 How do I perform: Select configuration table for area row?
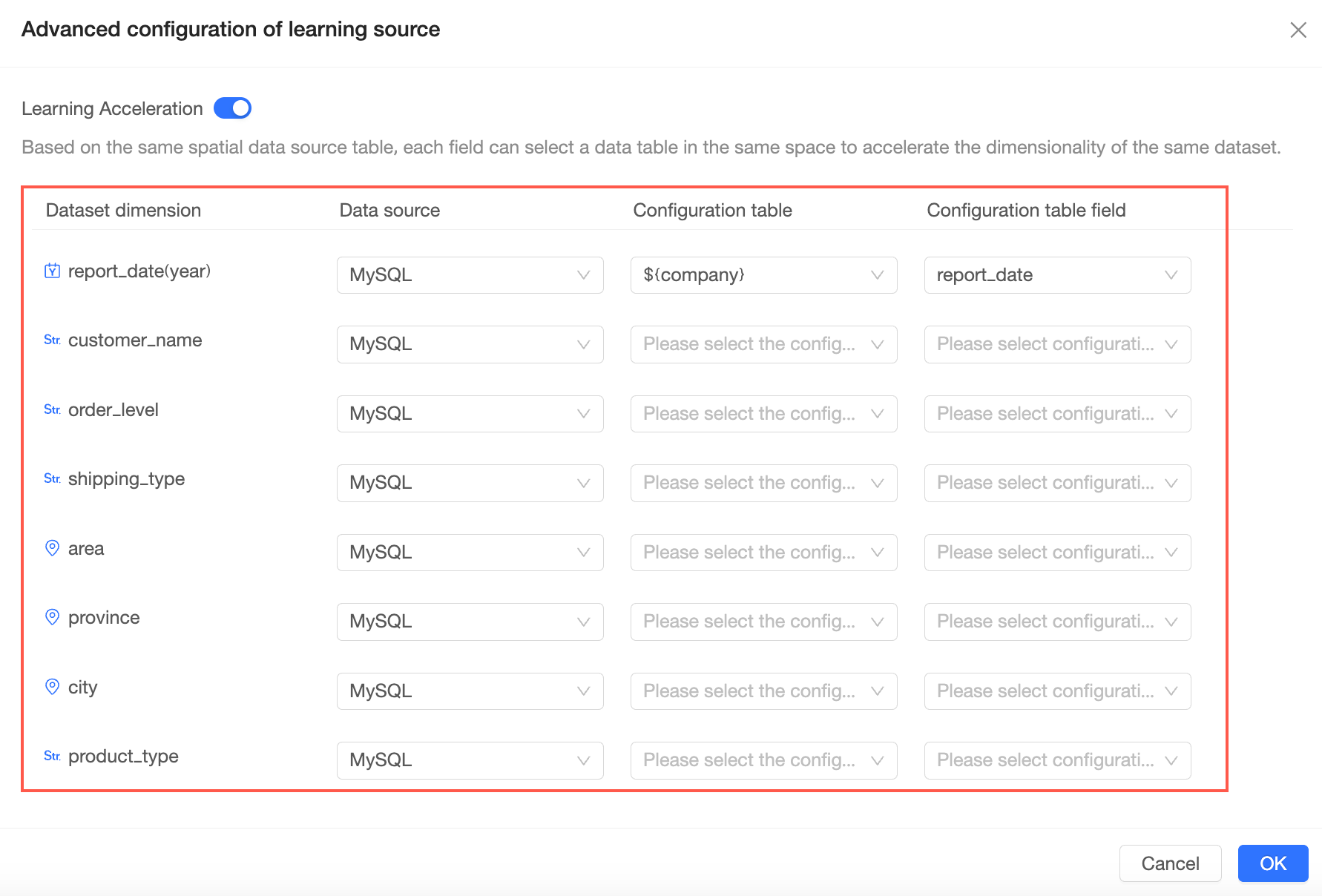(x=764, y=553)
